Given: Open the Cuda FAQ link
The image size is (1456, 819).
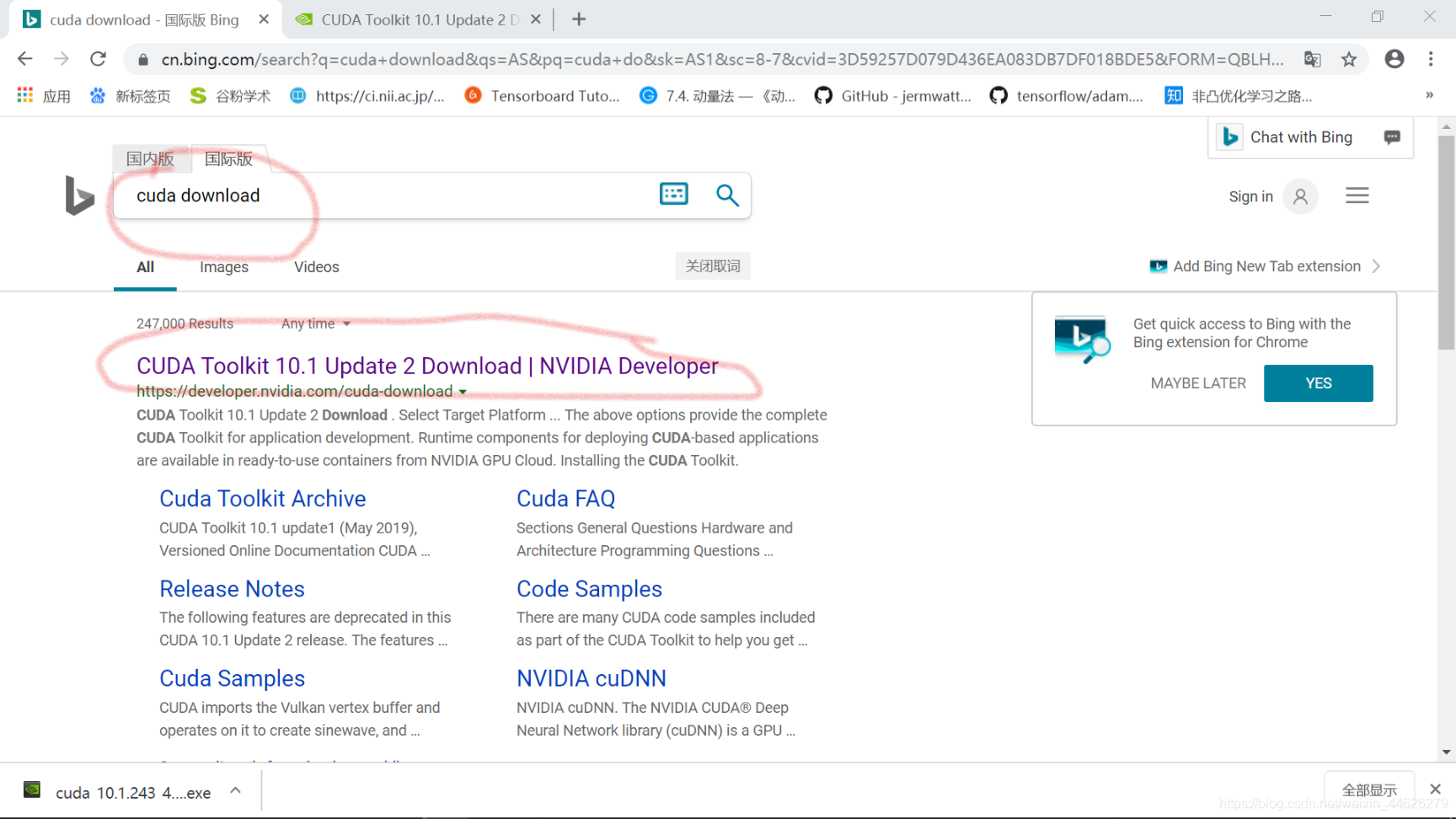Looking at the screenshot, I should 566,499.
